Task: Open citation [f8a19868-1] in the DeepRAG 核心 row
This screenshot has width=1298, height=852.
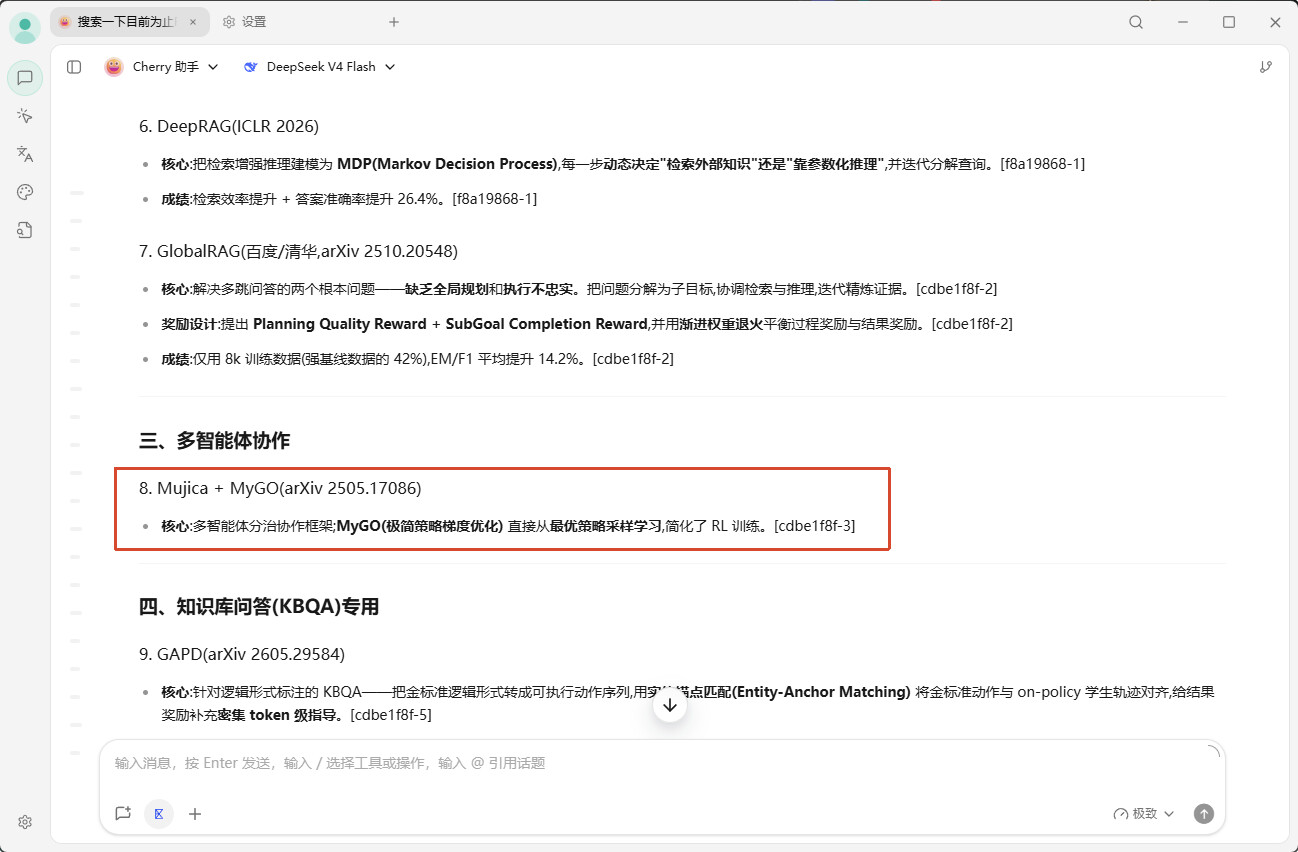Action: 1042,163
